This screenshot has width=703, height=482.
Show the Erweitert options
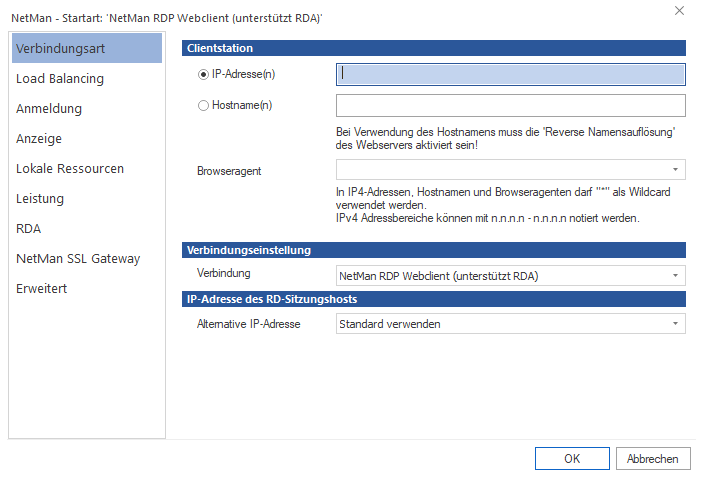click(x=42, y=289)
